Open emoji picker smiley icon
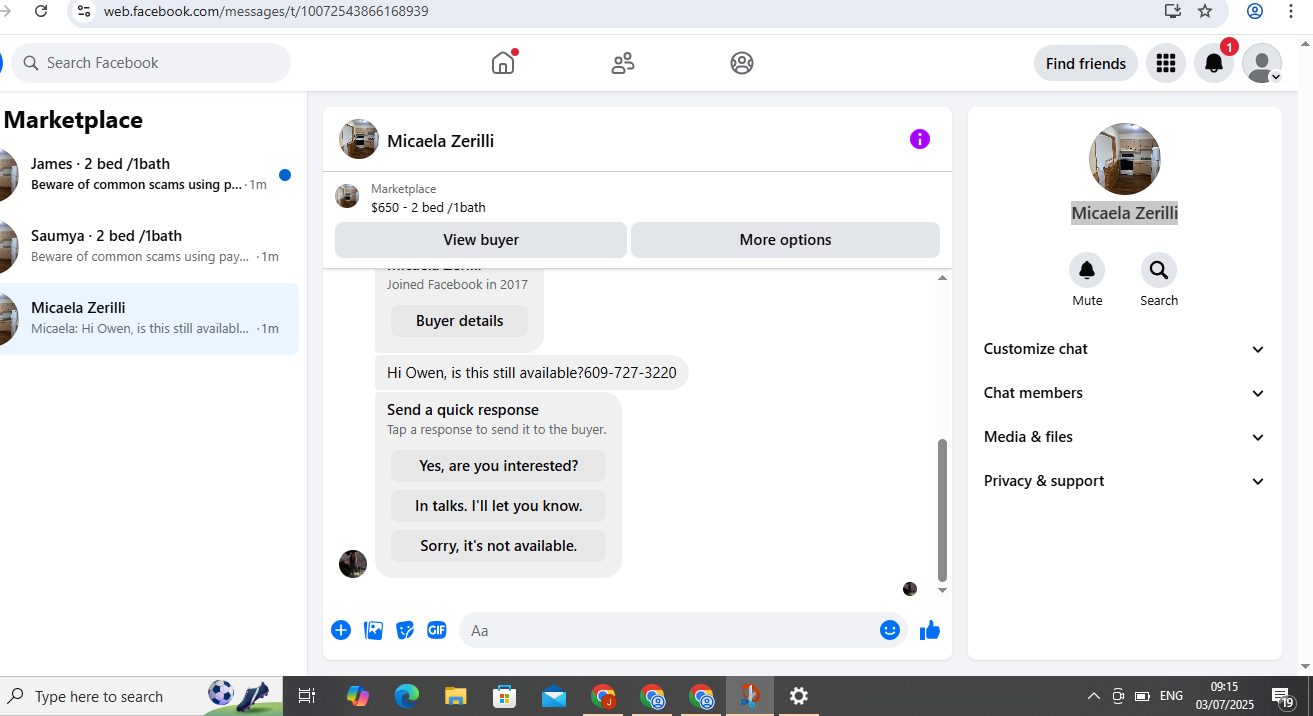The width and height of the screenshot is (1313, 716). tap(890, 630)
